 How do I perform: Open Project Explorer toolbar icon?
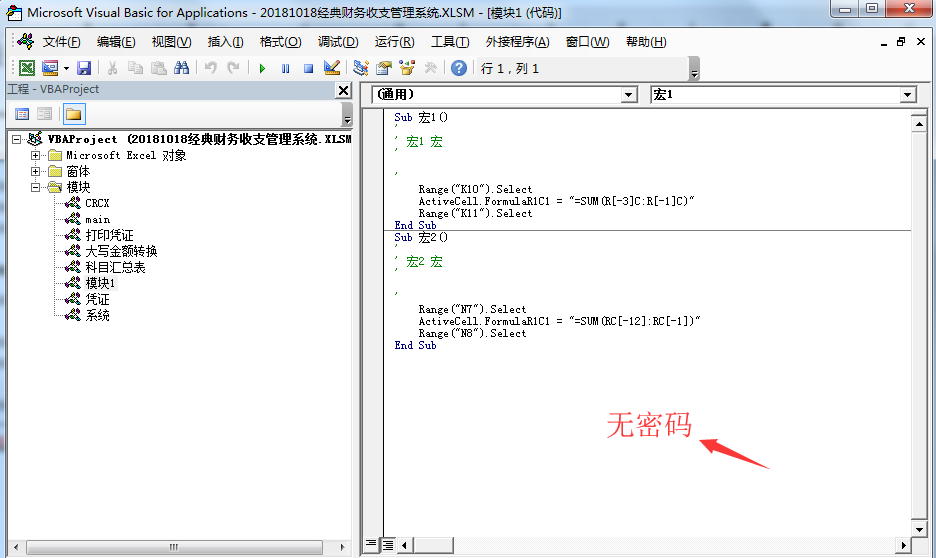[x=361, y=68]
